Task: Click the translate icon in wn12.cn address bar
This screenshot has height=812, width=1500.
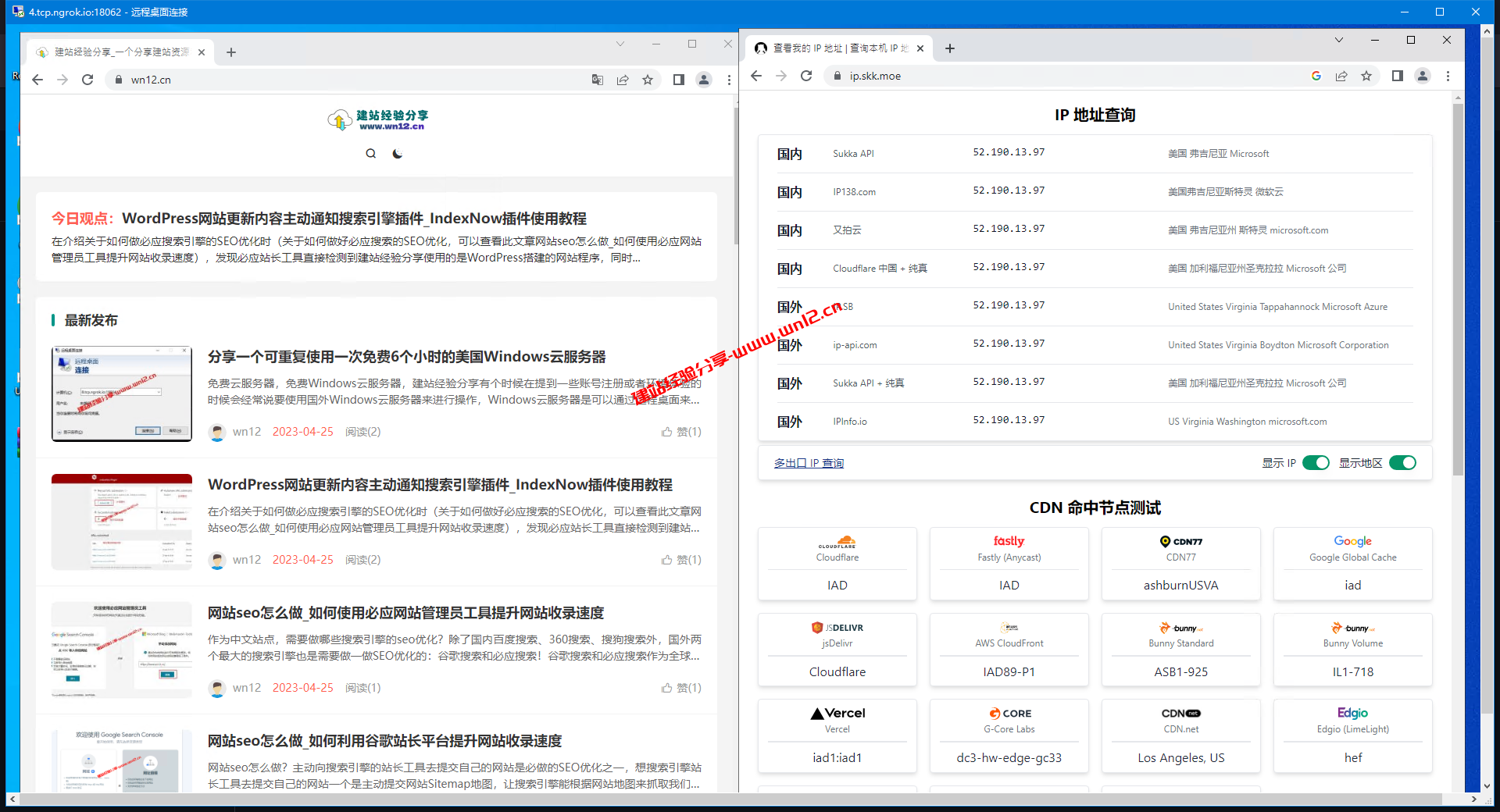Action: click(x=597, y=79)
